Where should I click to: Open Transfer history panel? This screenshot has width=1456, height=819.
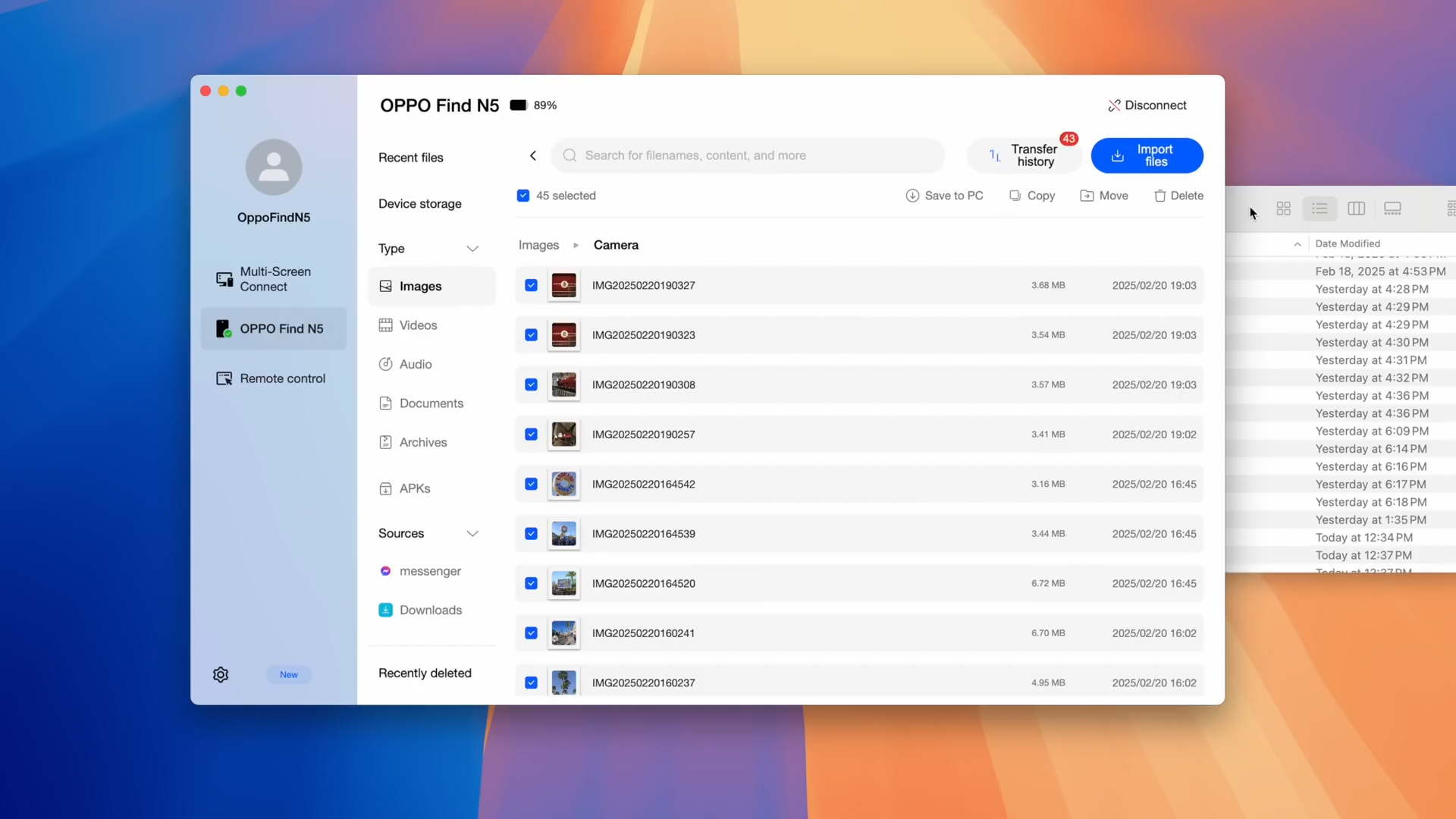click(1024, 155)
